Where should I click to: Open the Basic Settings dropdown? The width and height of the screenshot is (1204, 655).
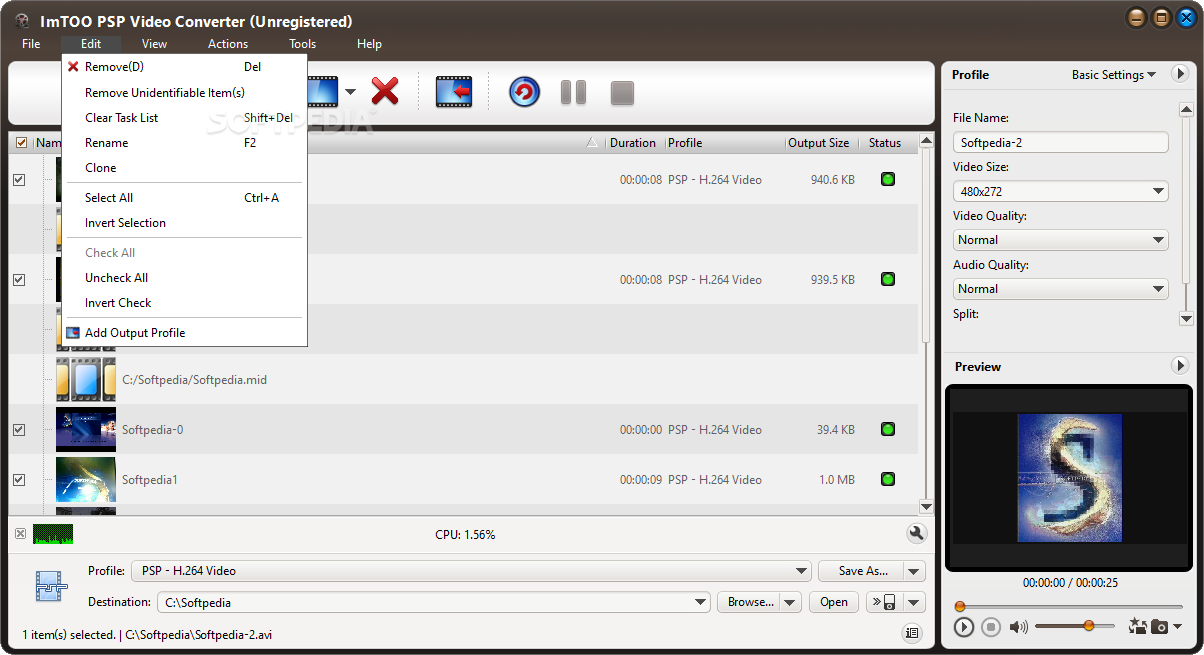coord(1114,75)
